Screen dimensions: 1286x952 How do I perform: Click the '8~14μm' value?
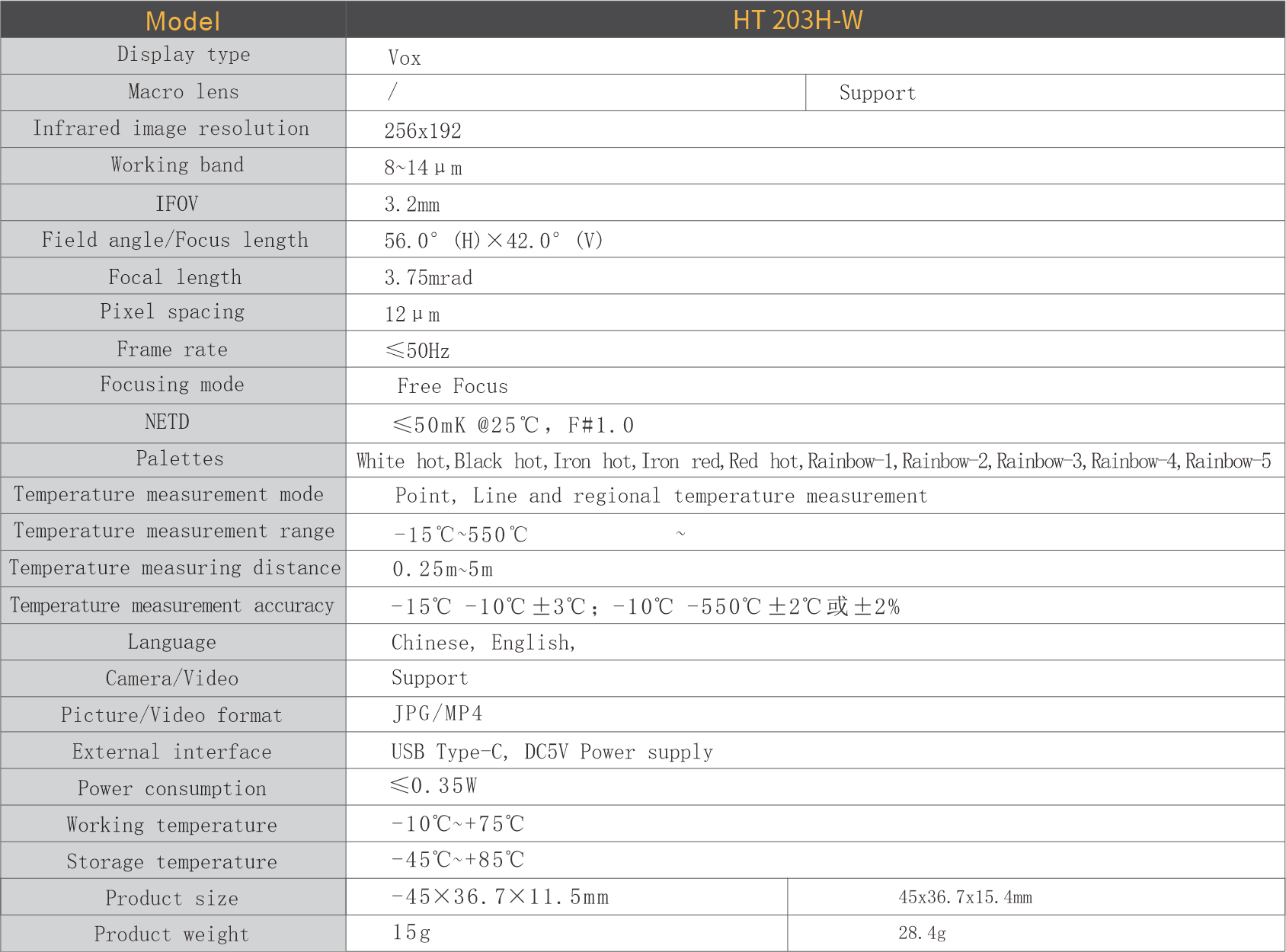click(x=423, y=168)
